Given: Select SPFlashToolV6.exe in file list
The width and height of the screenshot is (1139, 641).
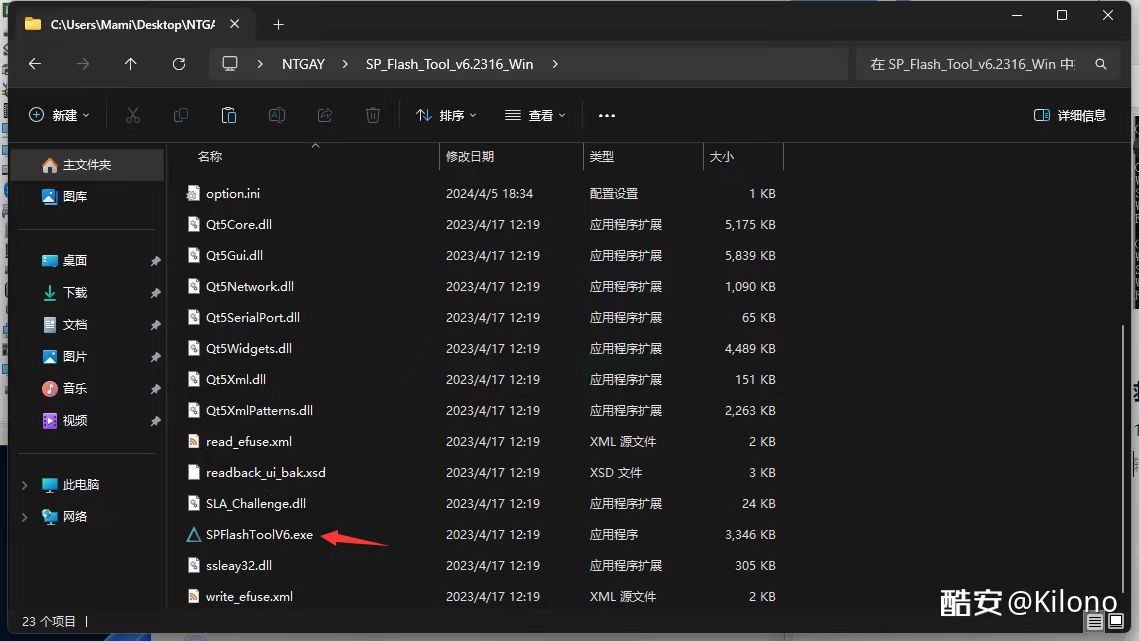Looking at the screenshot, I should [259, 535].
